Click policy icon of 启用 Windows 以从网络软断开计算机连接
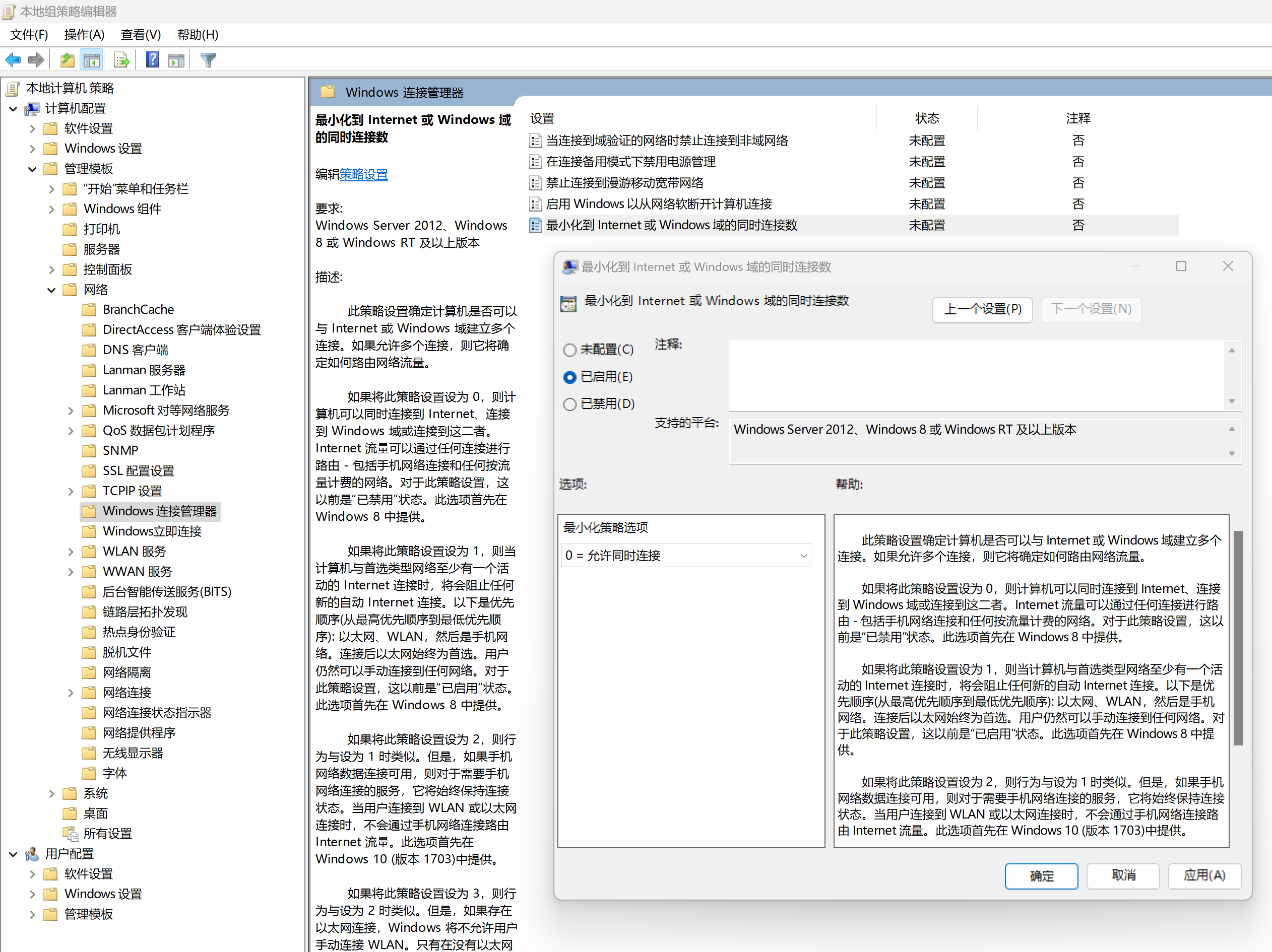The height and width of the screenshot is (952, 1272). [x=535, y=204]
